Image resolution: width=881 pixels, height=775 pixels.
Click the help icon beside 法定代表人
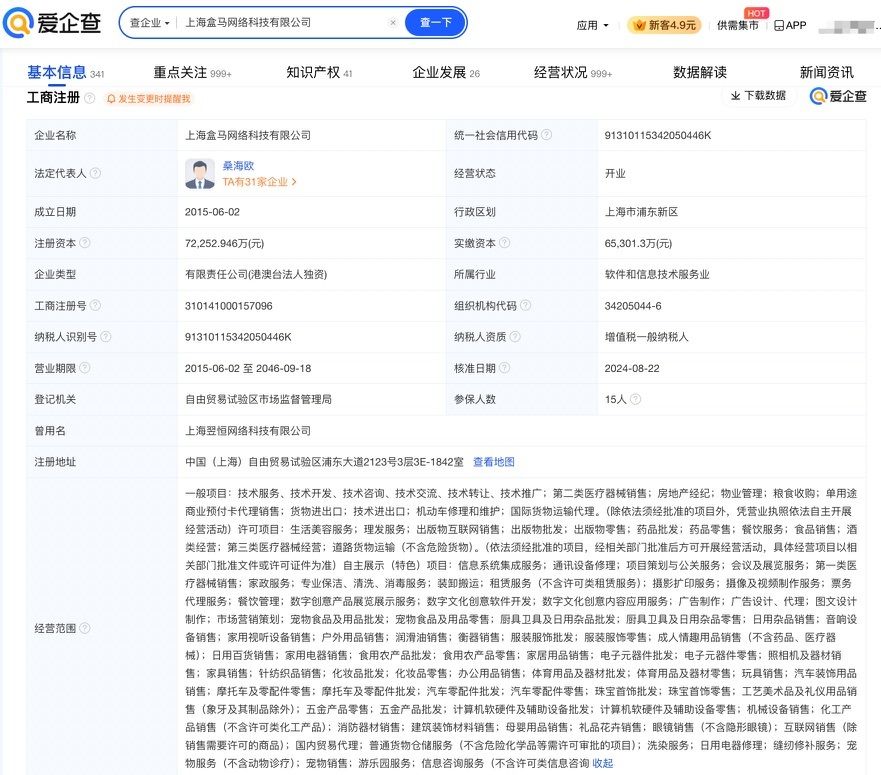(96, 173)
